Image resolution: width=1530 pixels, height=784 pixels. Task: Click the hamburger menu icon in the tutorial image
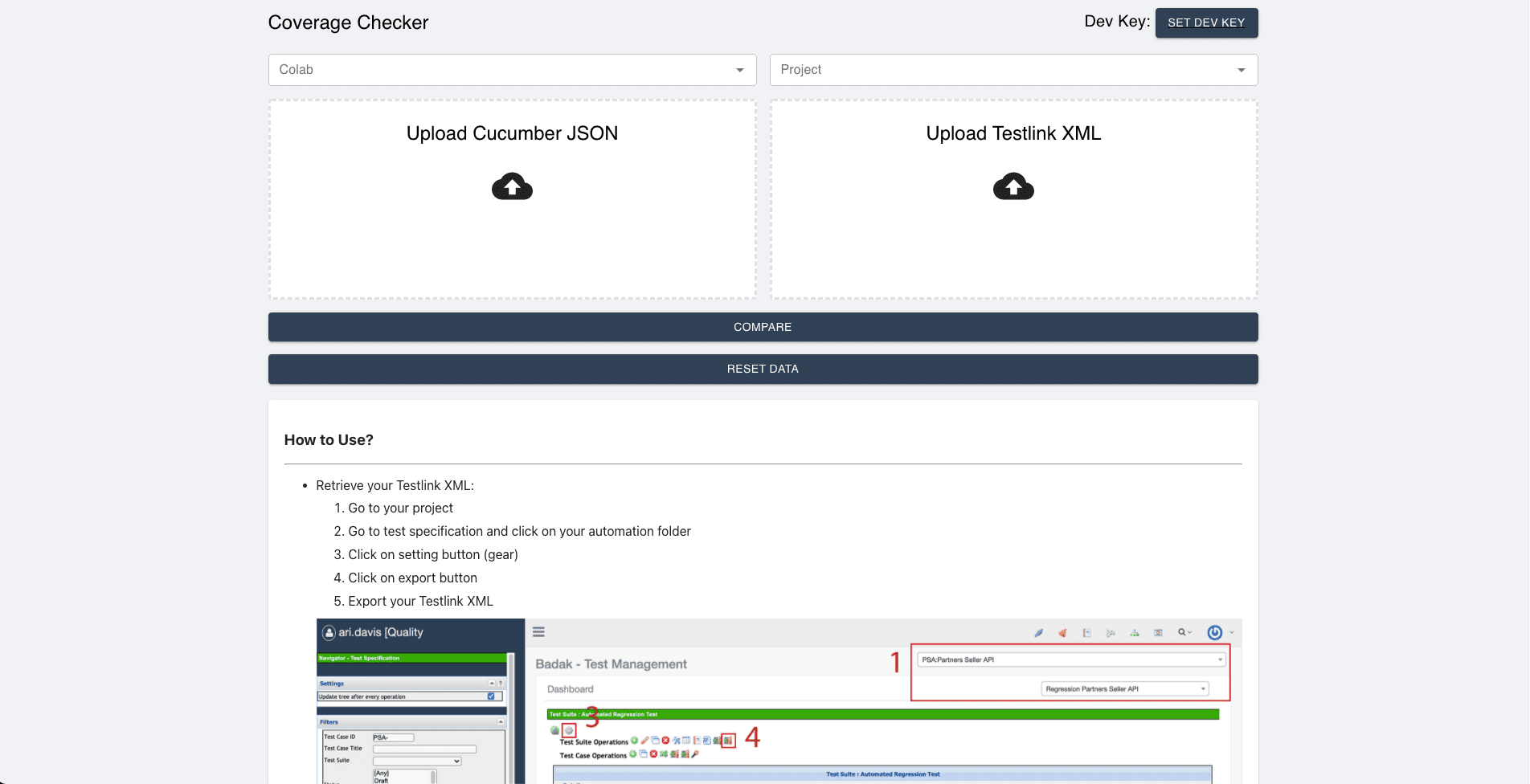[538, 632]
